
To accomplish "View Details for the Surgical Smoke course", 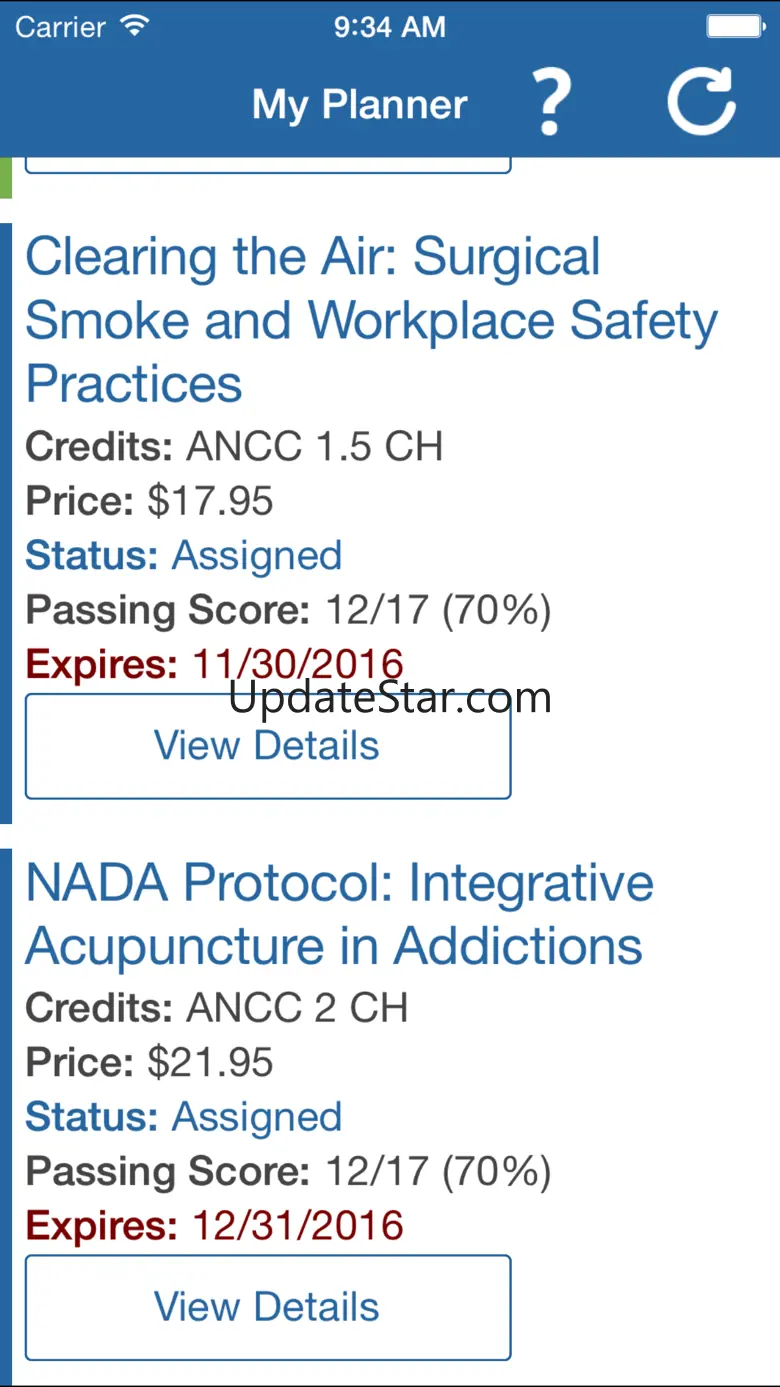I will [x=267, y=746].
